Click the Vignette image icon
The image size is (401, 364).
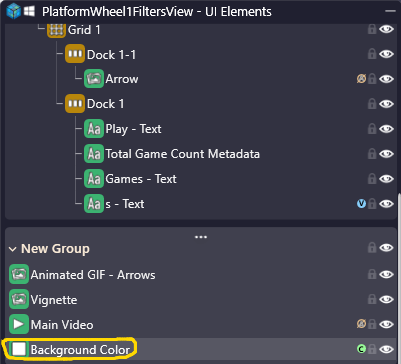19,300
